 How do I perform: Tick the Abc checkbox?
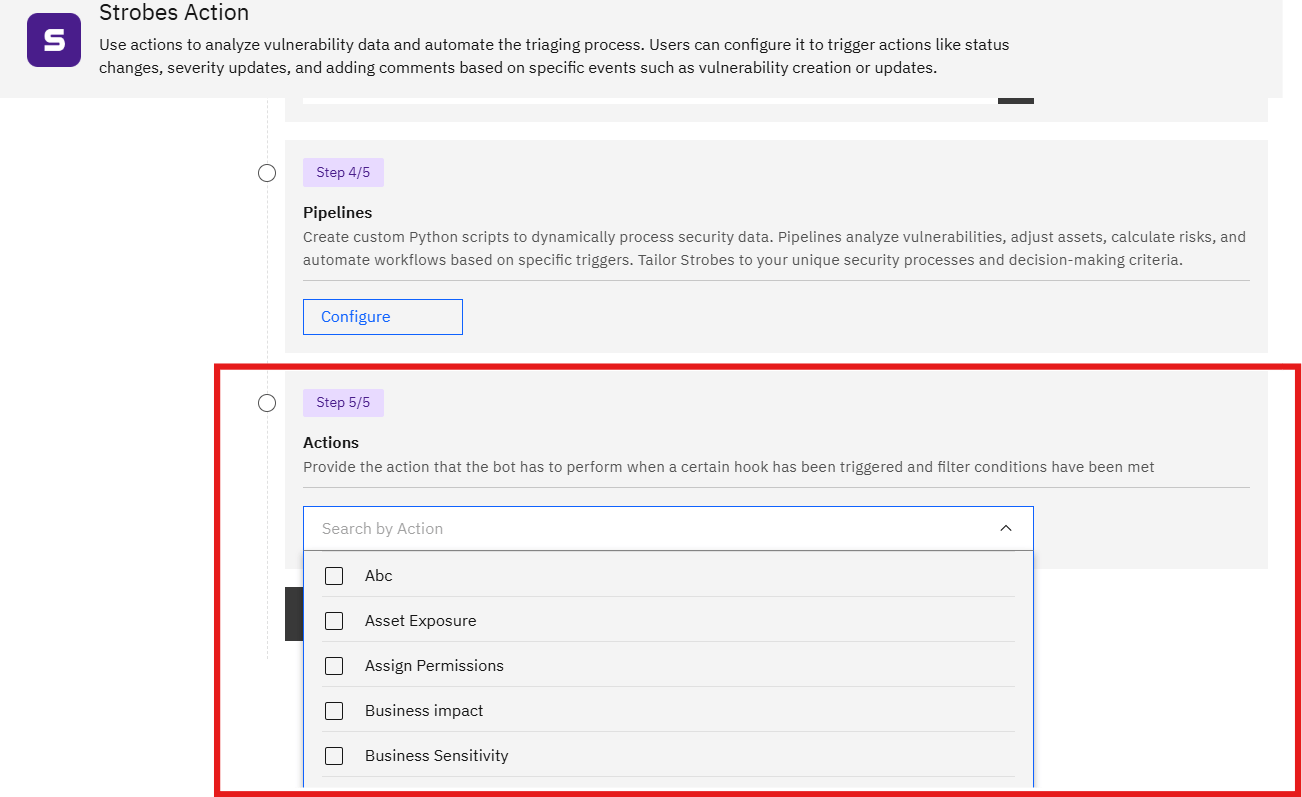click(334, 576)
